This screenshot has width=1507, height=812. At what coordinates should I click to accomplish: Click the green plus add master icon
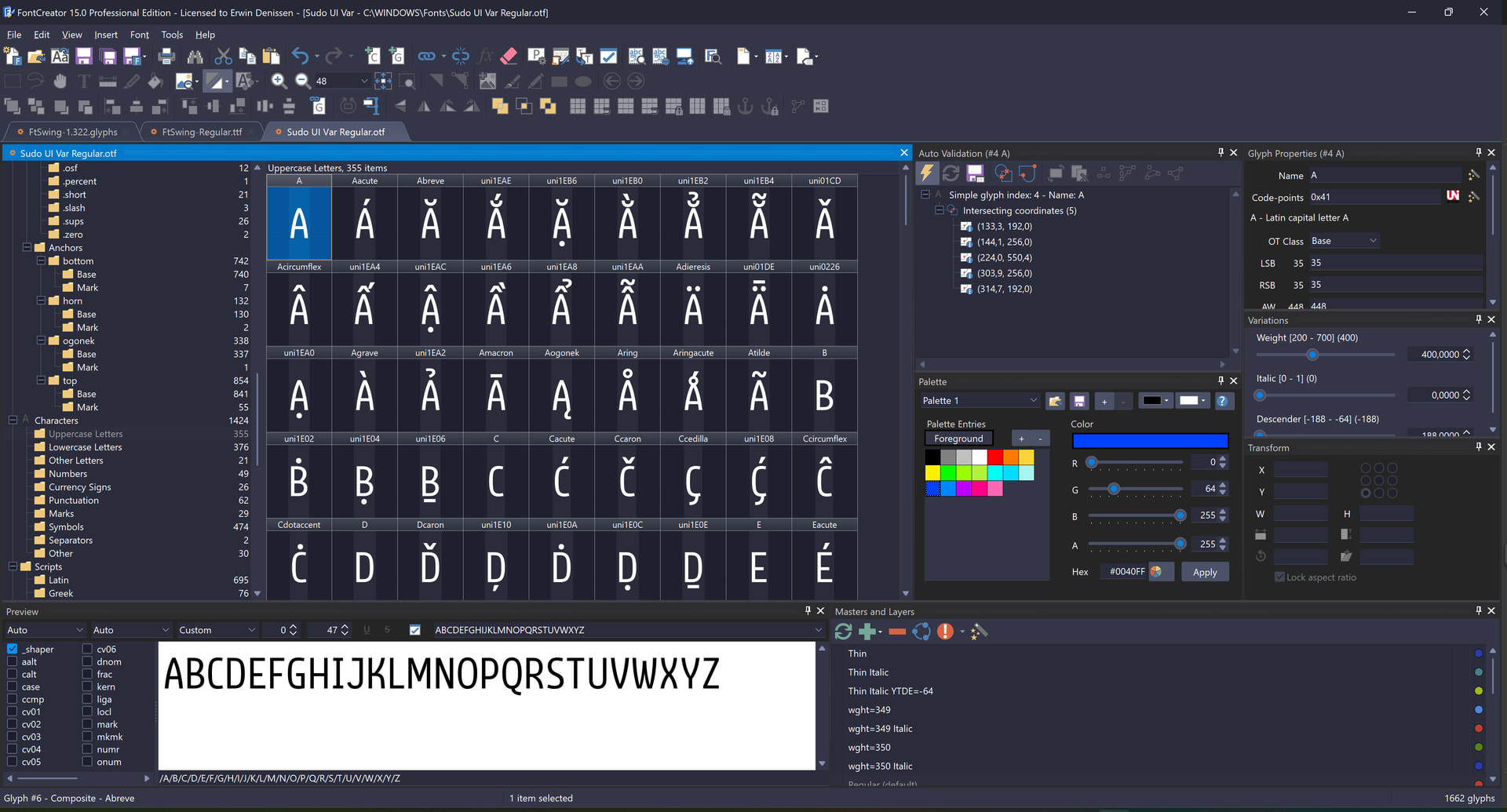coord(867,632)
